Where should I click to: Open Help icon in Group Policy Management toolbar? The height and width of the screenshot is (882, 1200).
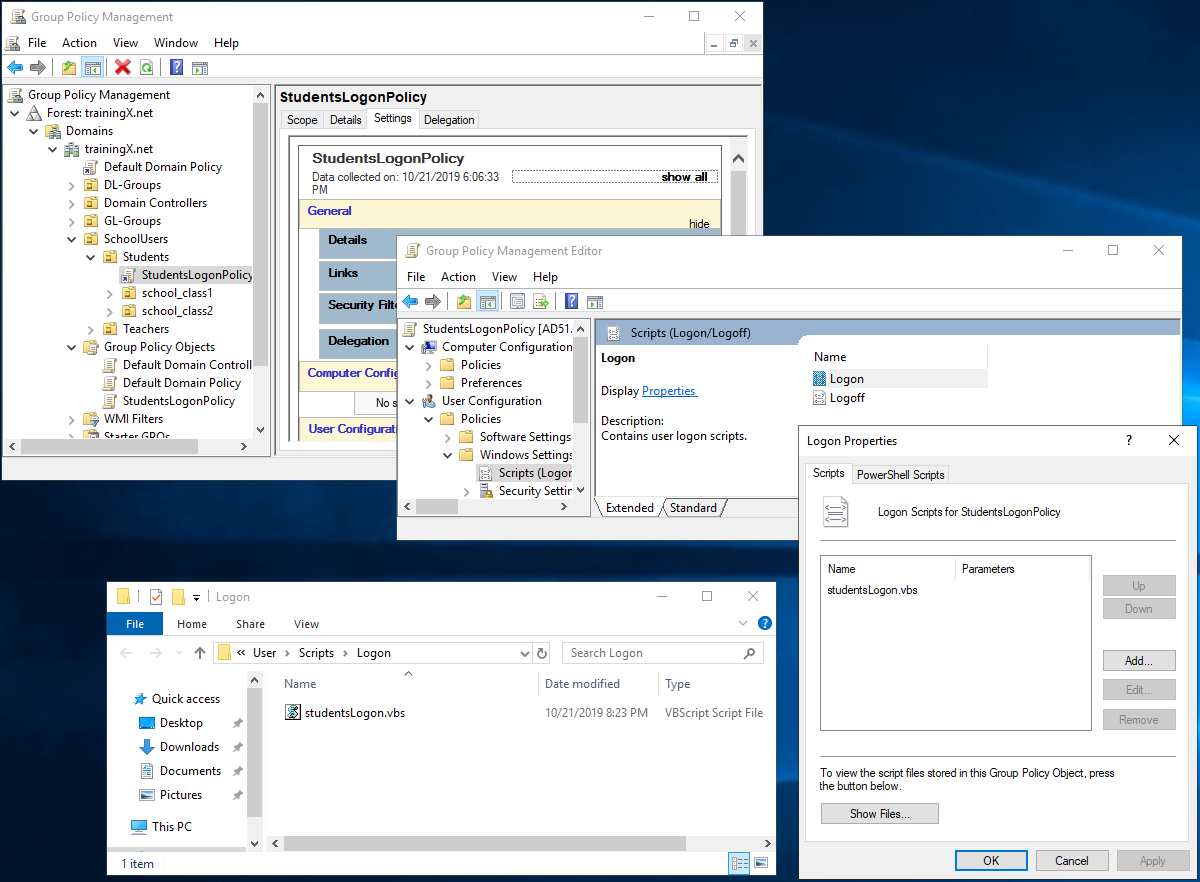pos(177,67)
